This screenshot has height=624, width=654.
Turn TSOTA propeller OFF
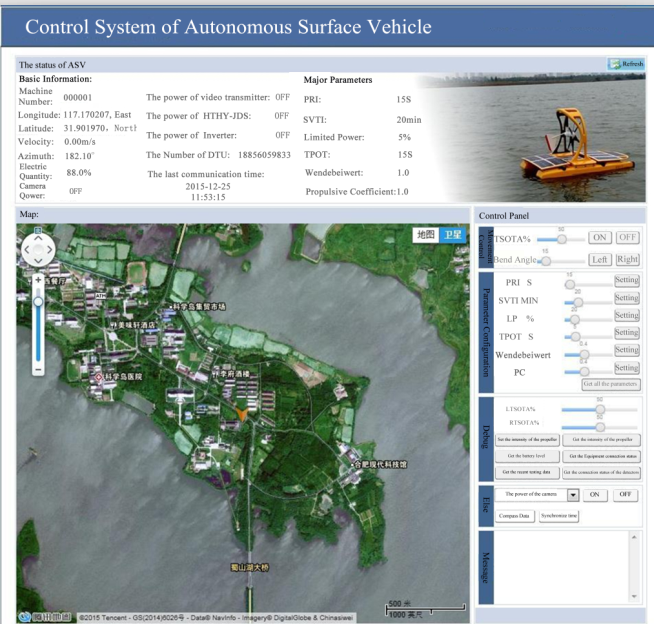point(627,238)
